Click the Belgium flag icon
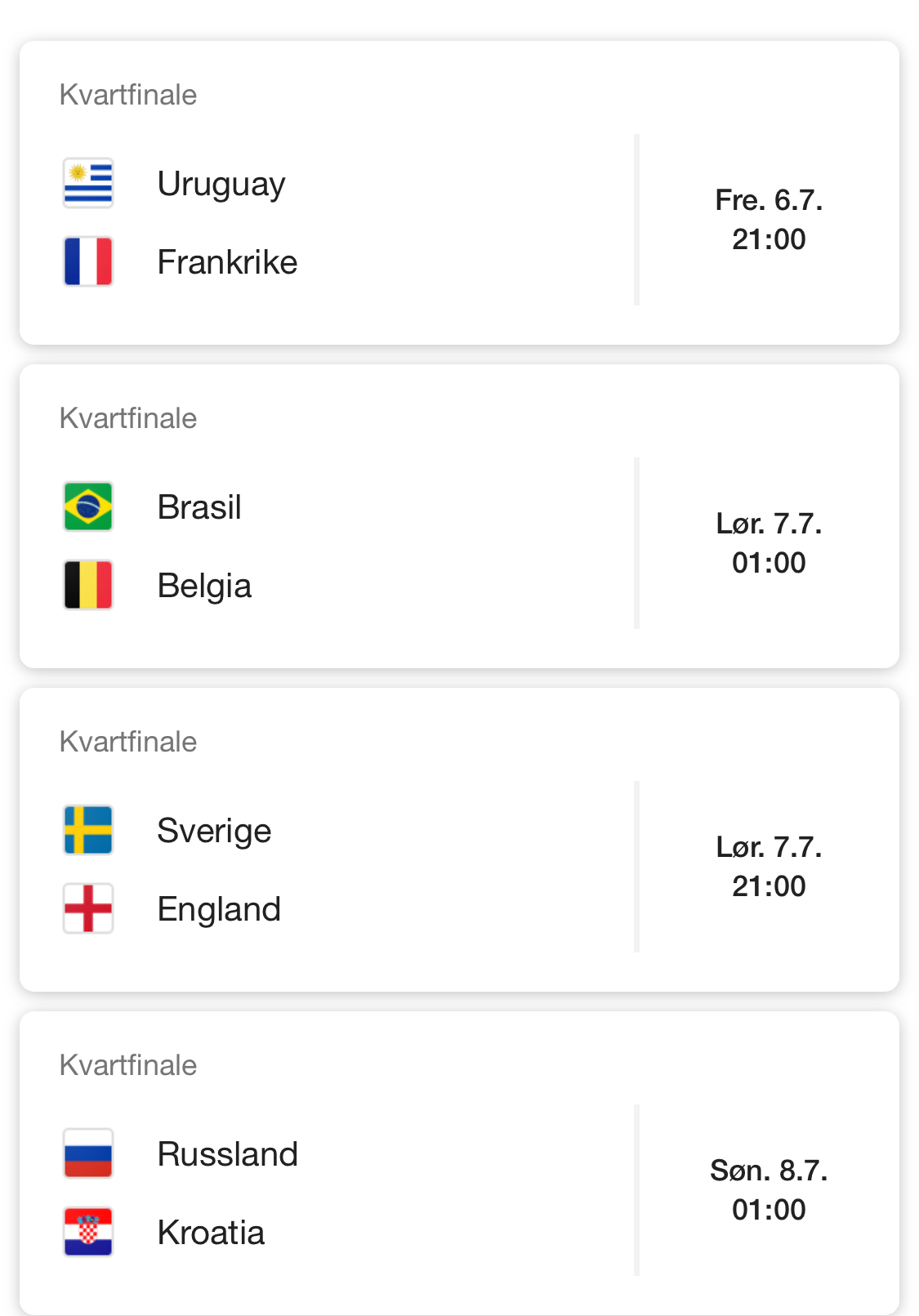Image resolution: width=919 pixels, height=1316 pixels. [88, 585]
